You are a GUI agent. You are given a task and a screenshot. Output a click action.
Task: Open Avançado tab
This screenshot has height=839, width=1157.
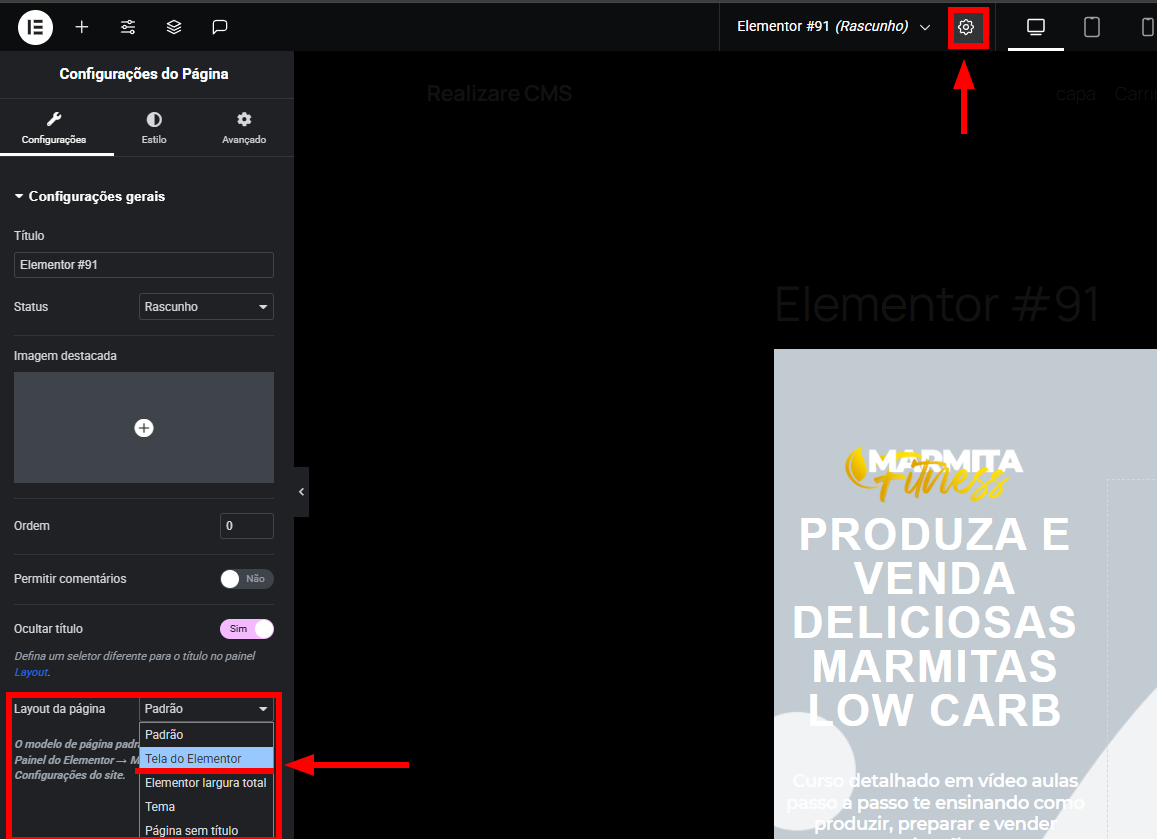(x=244, y=128)
